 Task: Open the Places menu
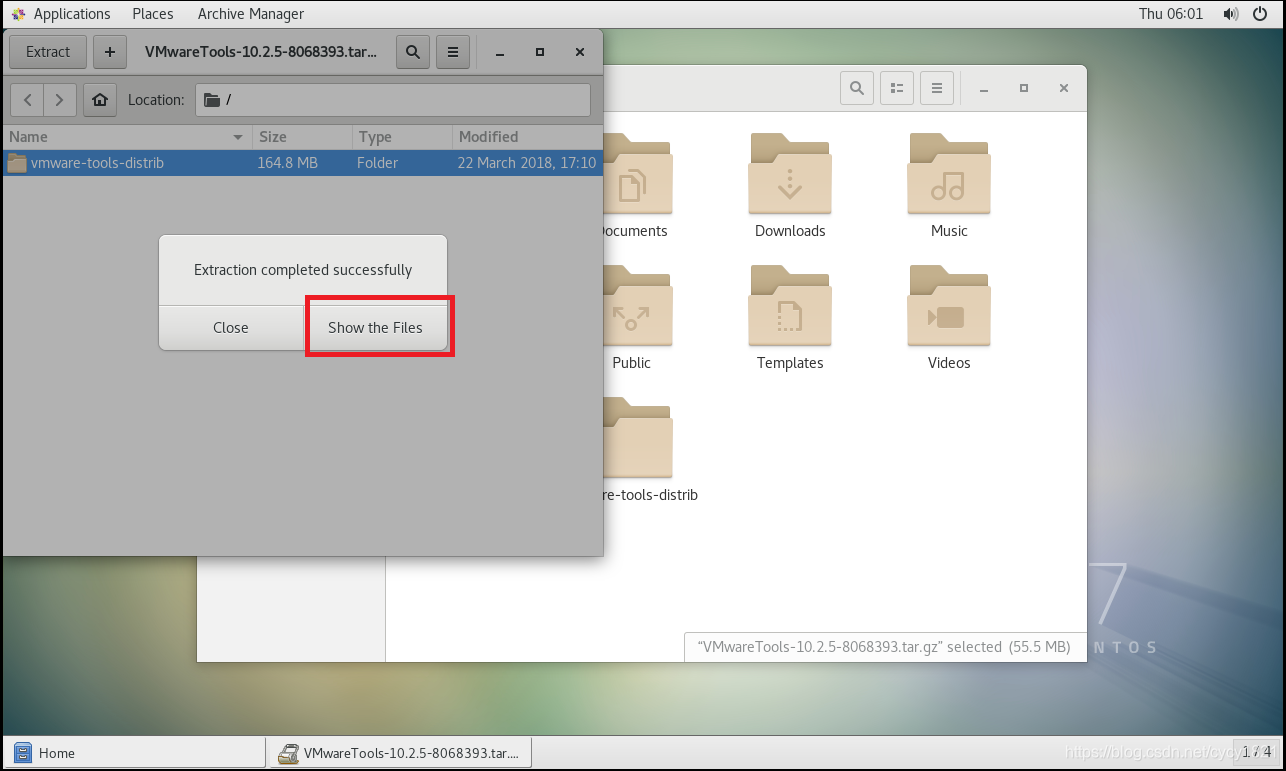153,14
